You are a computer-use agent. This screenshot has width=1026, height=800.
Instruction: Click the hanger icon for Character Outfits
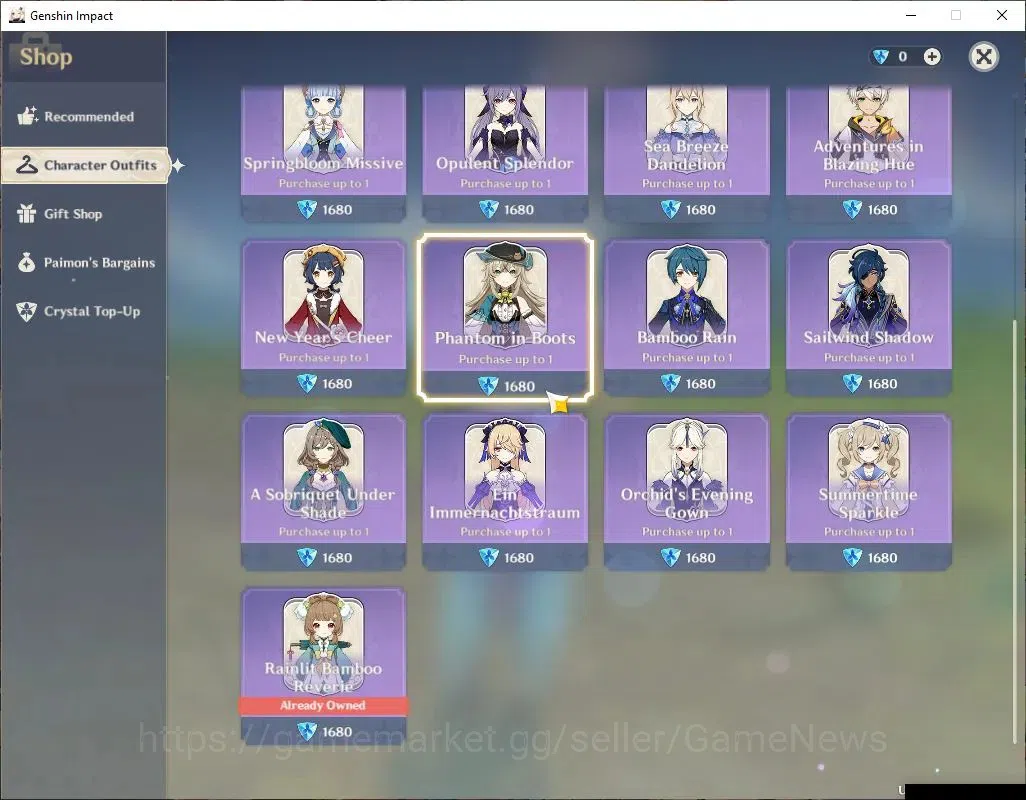27,165
